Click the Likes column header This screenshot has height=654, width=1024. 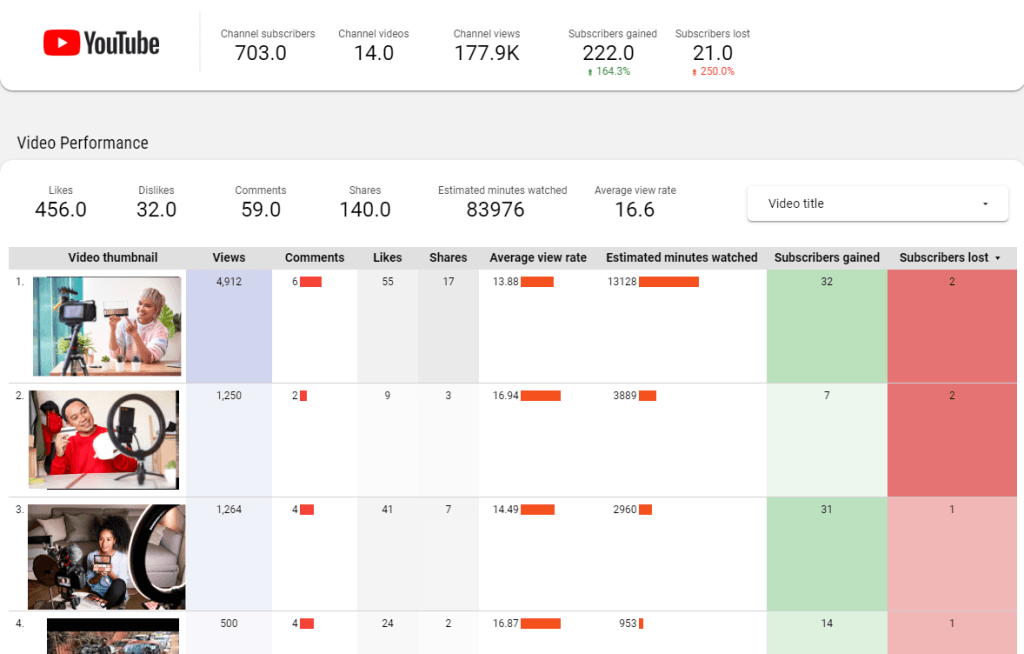(387, 258)
